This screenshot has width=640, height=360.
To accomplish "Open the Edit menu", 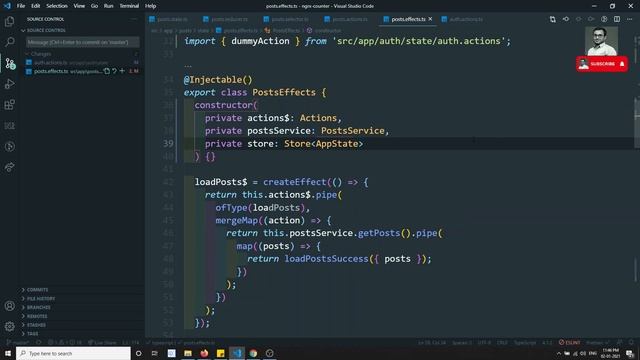I will (x=36, y=6).
